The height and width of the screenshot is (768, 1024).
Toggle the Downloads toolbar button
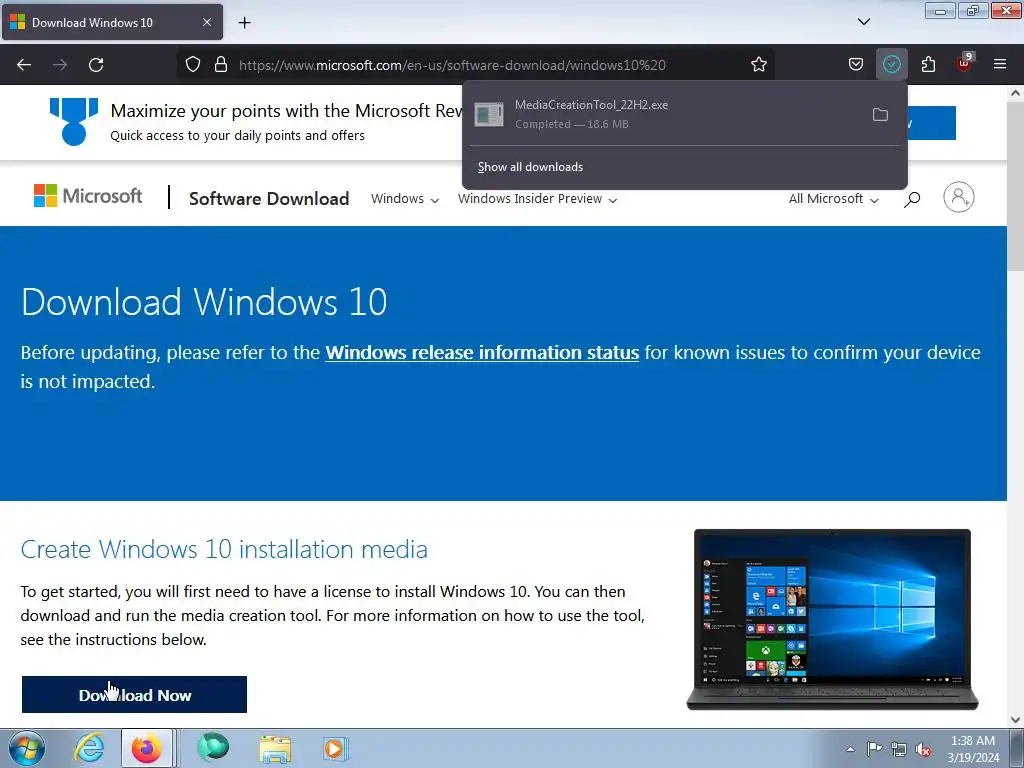pos(891,64)
